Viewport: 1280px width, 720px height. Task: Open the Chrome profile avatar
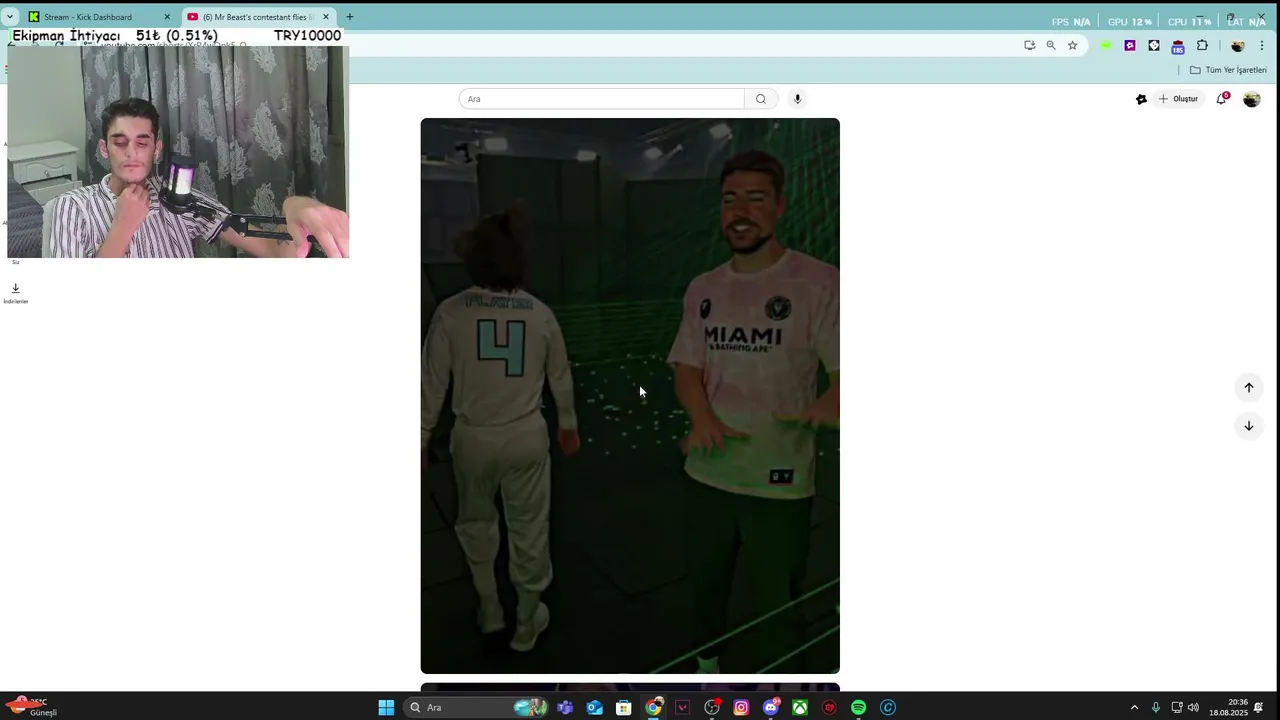tap(1238, 45)
